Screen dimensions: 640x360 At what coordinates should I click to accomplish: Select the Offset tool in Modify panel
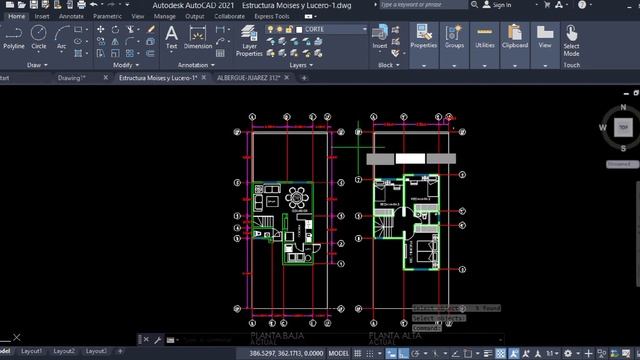pyautogui.click(x=151, y=53)
